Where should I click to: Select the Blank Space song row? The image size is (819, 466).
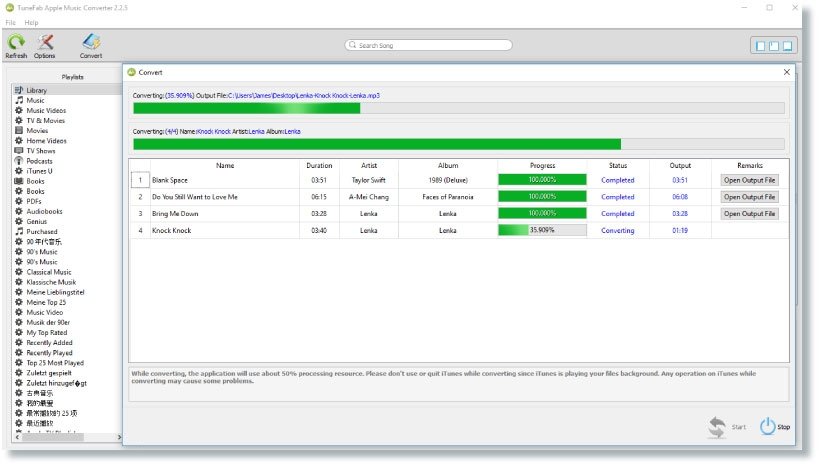[x=459, y=180]
